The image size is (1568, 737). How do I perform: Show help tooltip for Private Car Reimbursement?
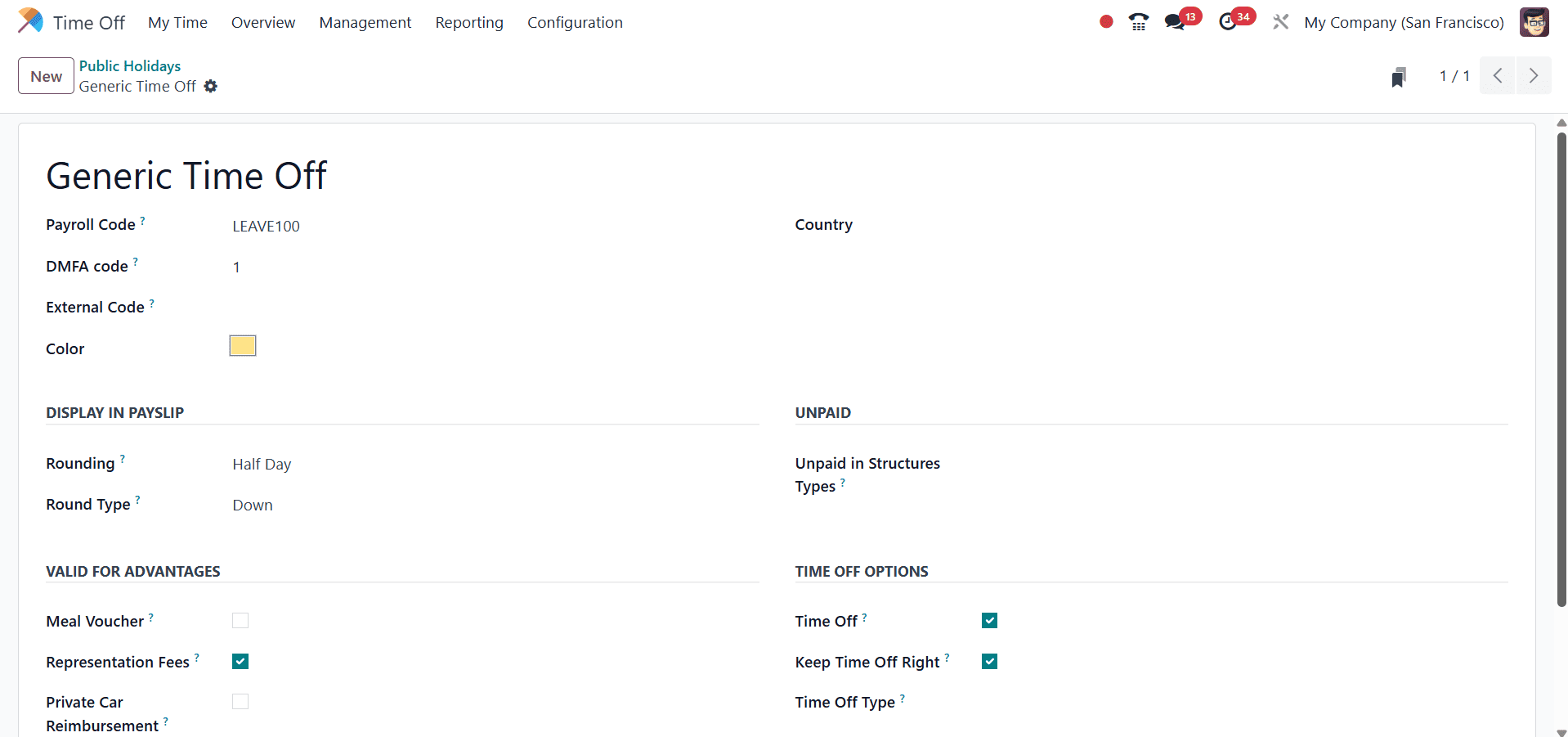click(x=166, y=721)
